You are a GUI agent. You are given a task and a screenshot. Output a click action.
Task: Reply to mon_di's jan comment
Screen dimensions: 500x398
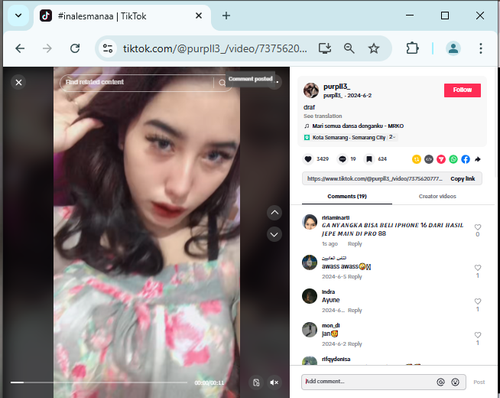[355, 344]
